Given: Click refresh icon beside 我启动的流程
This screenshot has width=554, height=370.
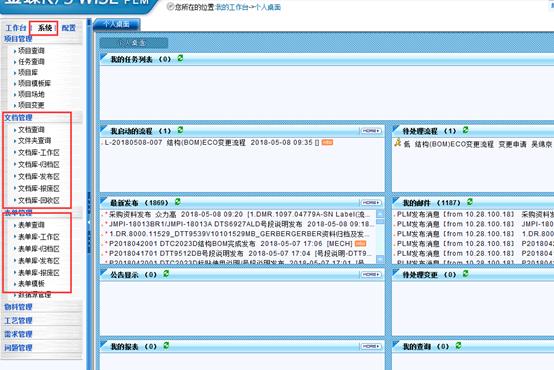Looking at the screenshot, I should 180,130.
